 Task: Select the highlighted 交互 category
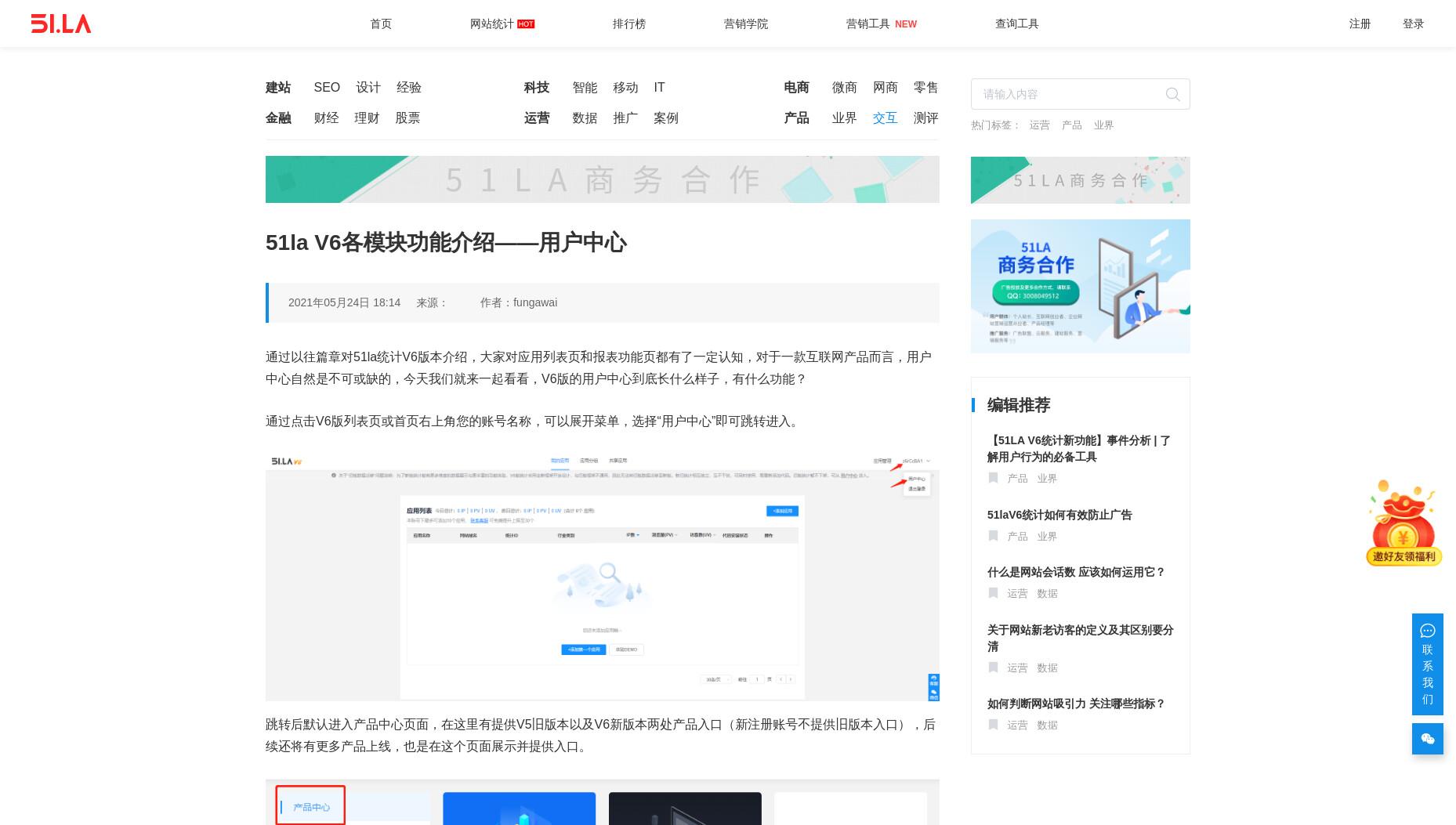tap(885, 118)
